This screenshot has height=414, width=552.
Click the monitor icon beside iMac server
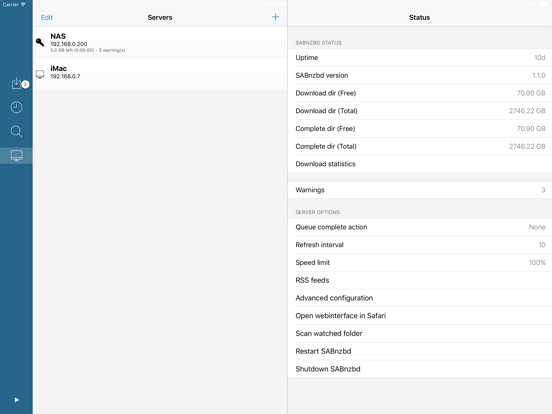coord(40,74)
